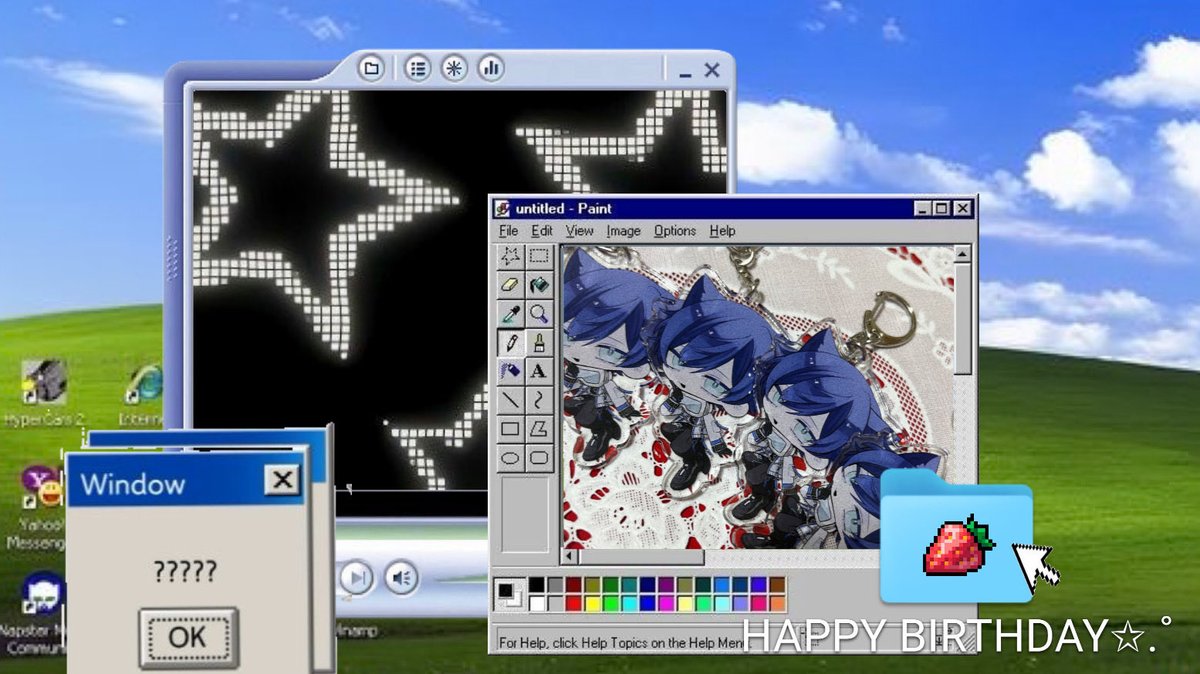Viewport: 1200px width, 674px height.
Task: Select the rectangular Select tool in Paint
Action: pos(539,258)
